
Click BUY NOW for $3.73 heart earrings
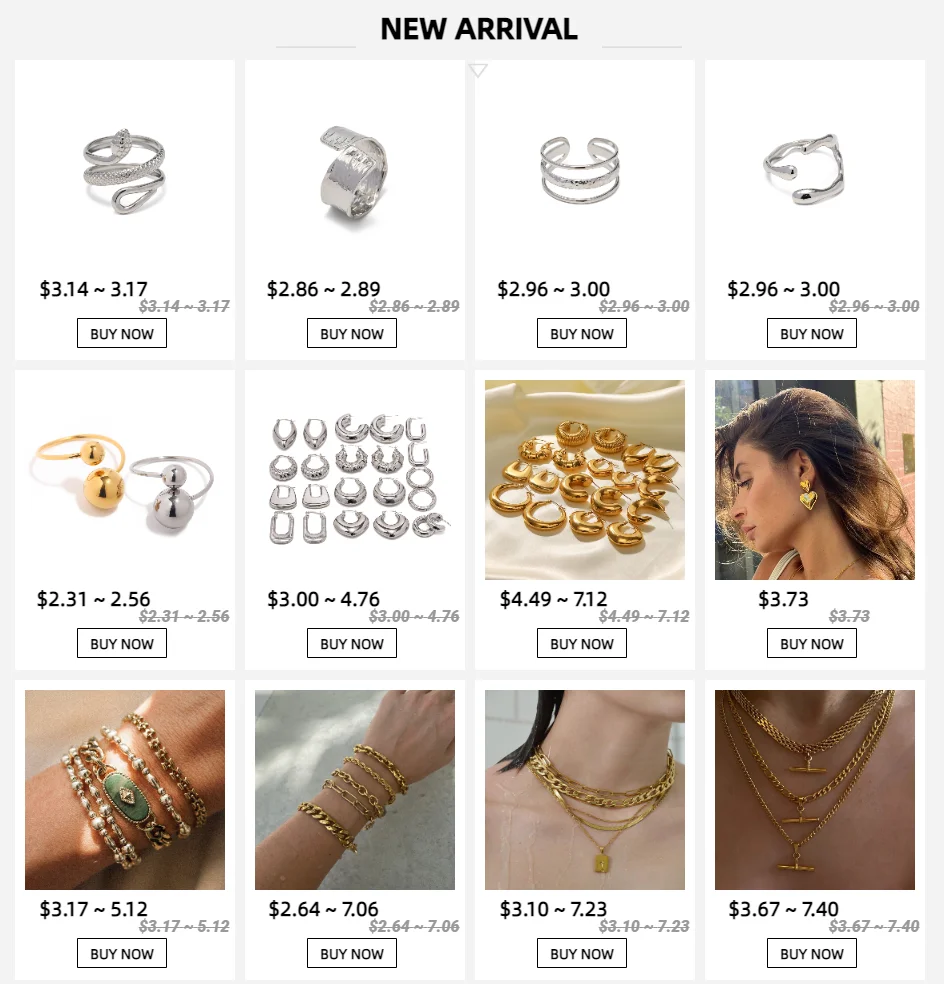pyautogui.click(x=812, y=643)
